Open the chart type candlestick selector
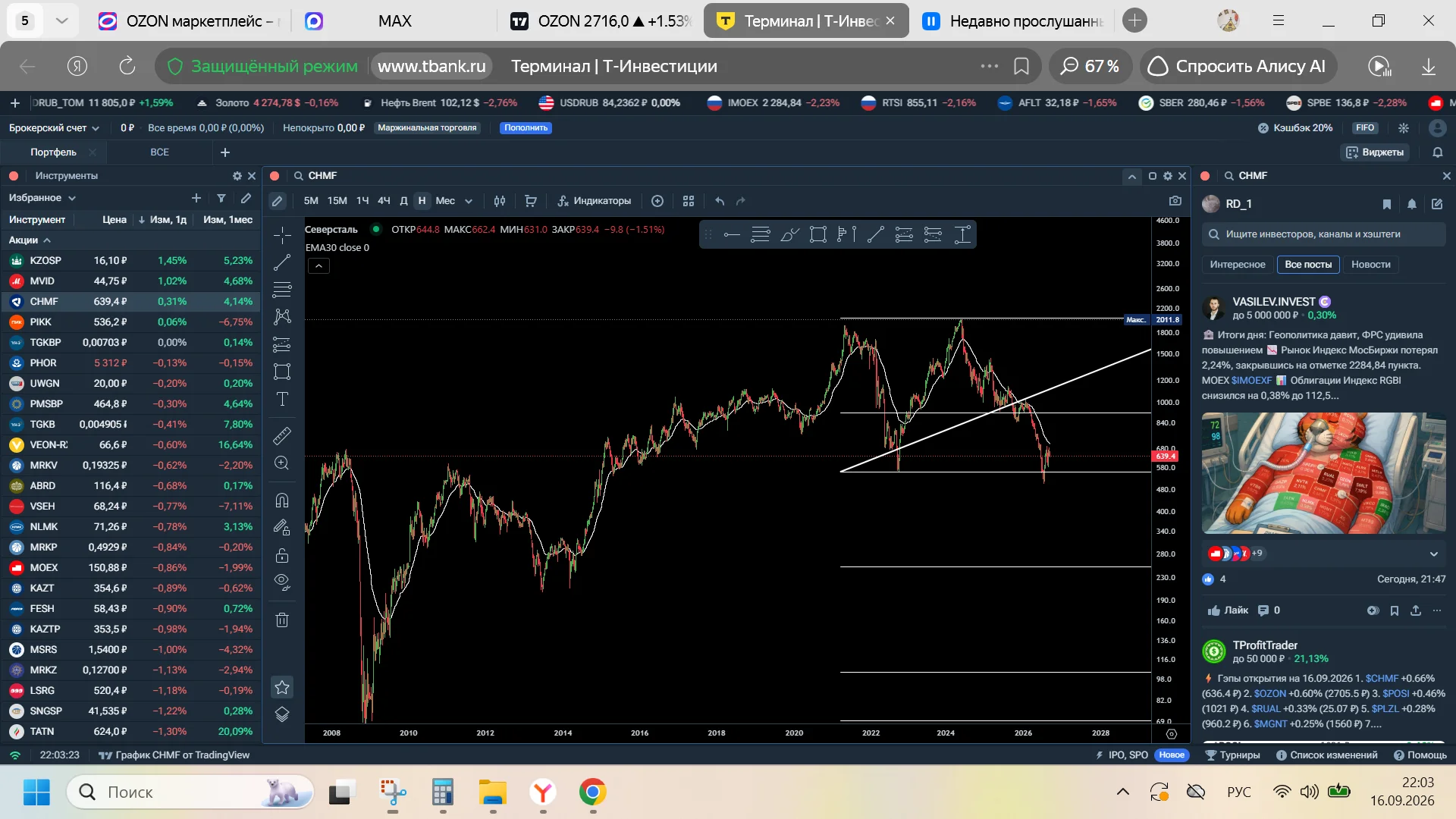1456x819 pixels. (500, 201)
